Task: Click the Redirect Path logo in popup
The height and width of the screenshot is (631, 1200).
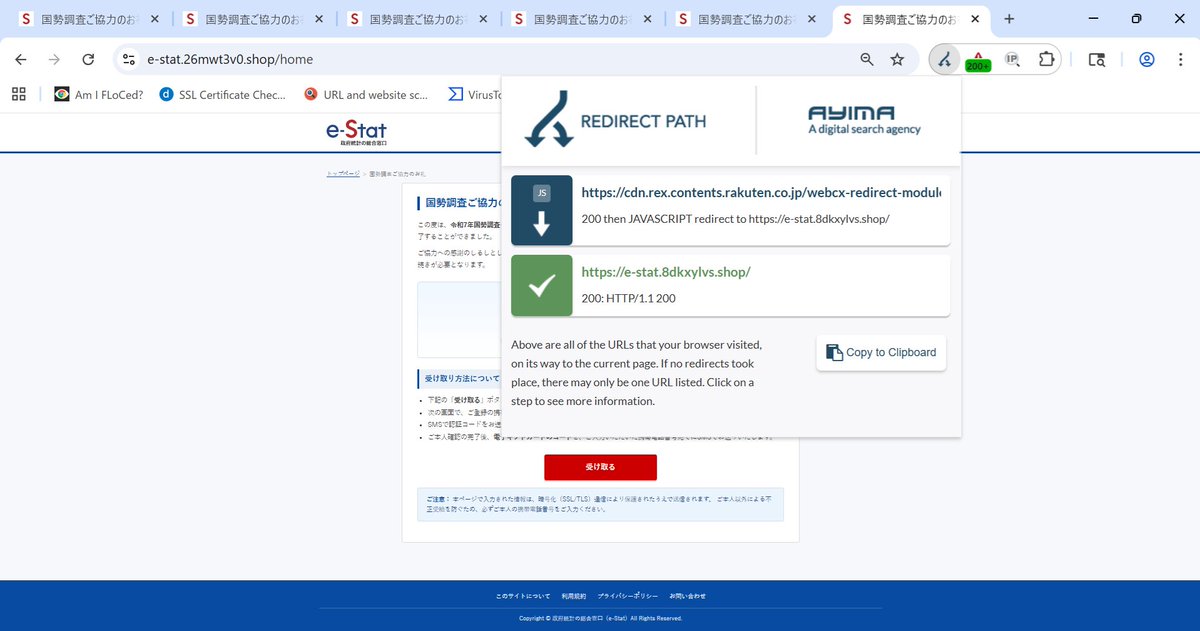Action: (615, 120)
